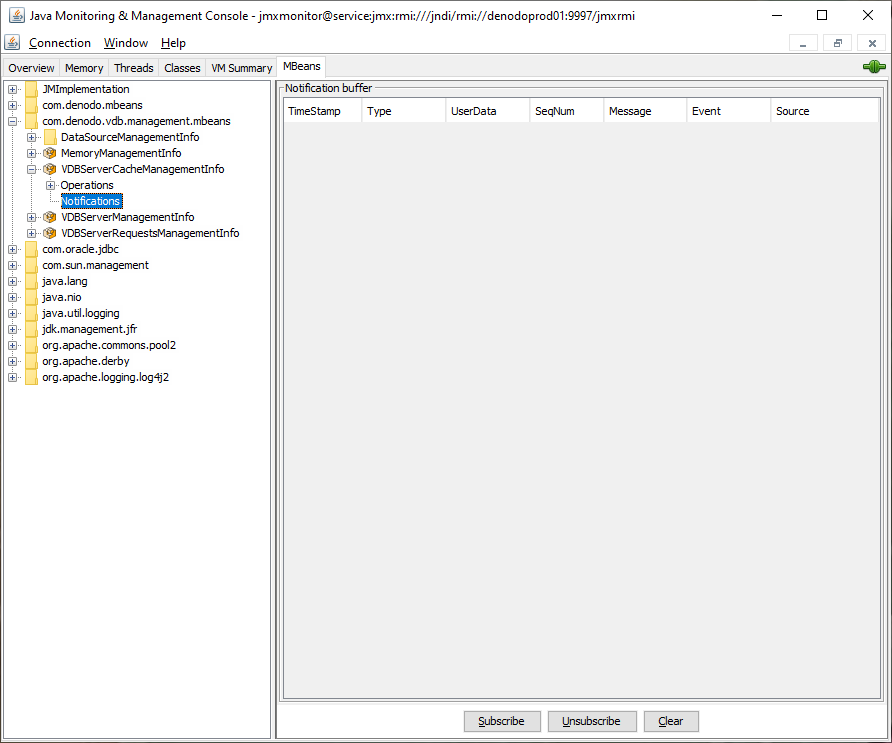Expand the com.denodo.mbeans node
Screen dimensions: 892x743
(13, 105)
